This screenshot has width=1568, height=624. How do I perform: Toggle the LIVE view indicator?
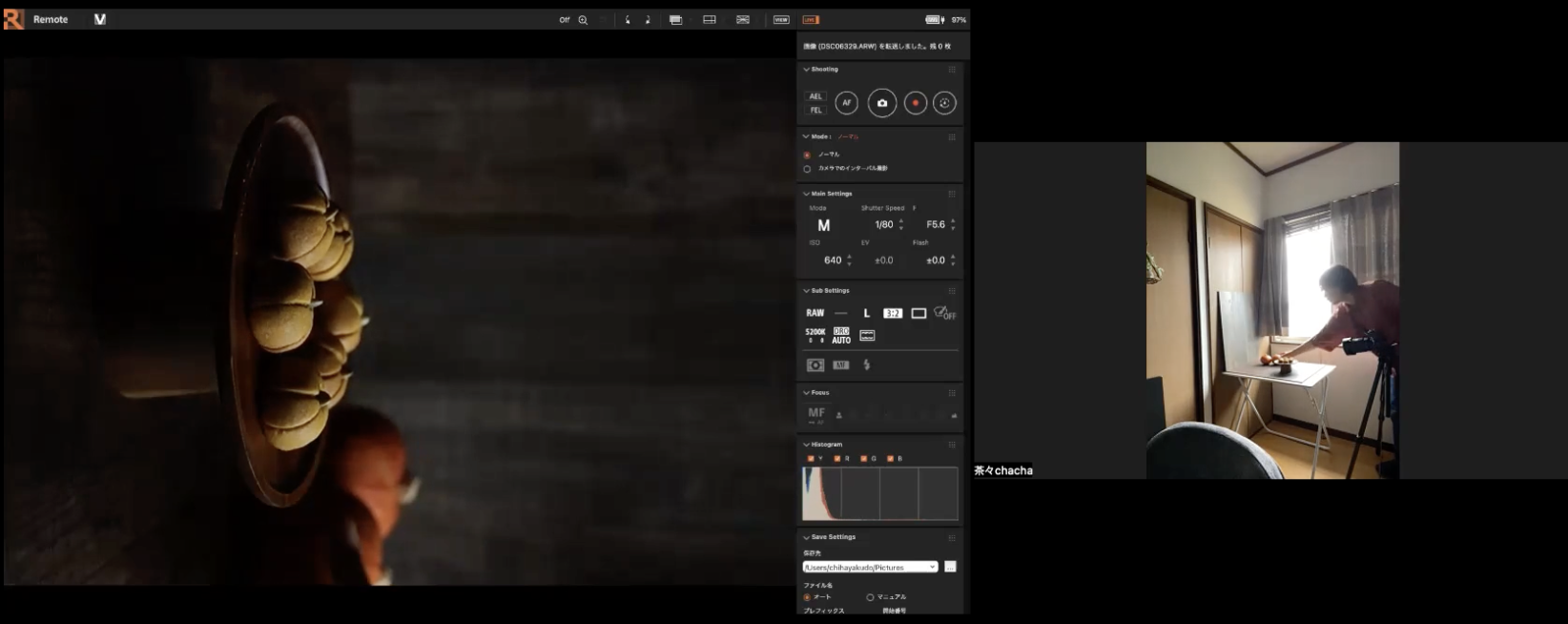[x=811, y=20]
